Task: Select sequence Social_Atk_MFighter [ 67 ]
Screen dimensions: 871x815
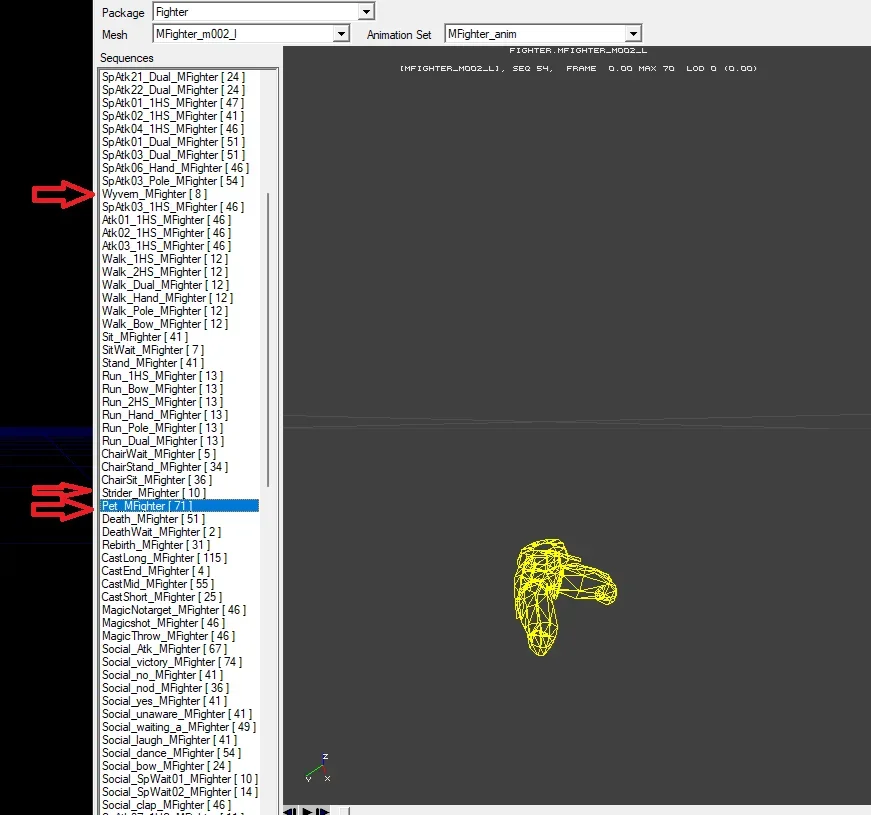Action: point(164,649)
